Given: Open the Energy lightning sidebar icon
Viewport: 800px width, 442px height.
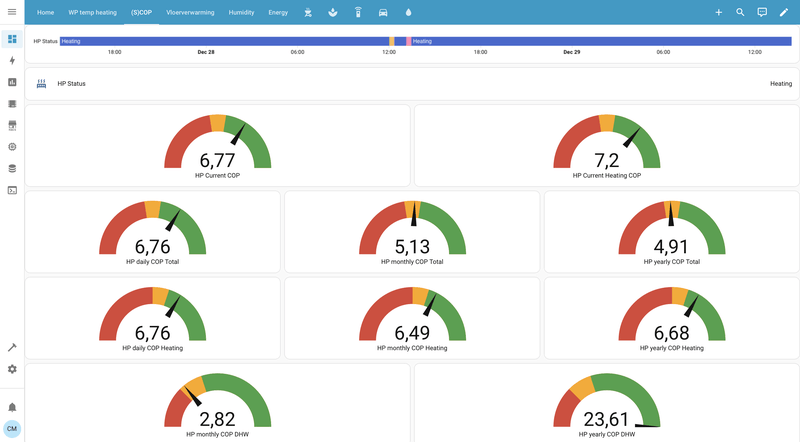Looking at the screenshot, I should point(12,61).
